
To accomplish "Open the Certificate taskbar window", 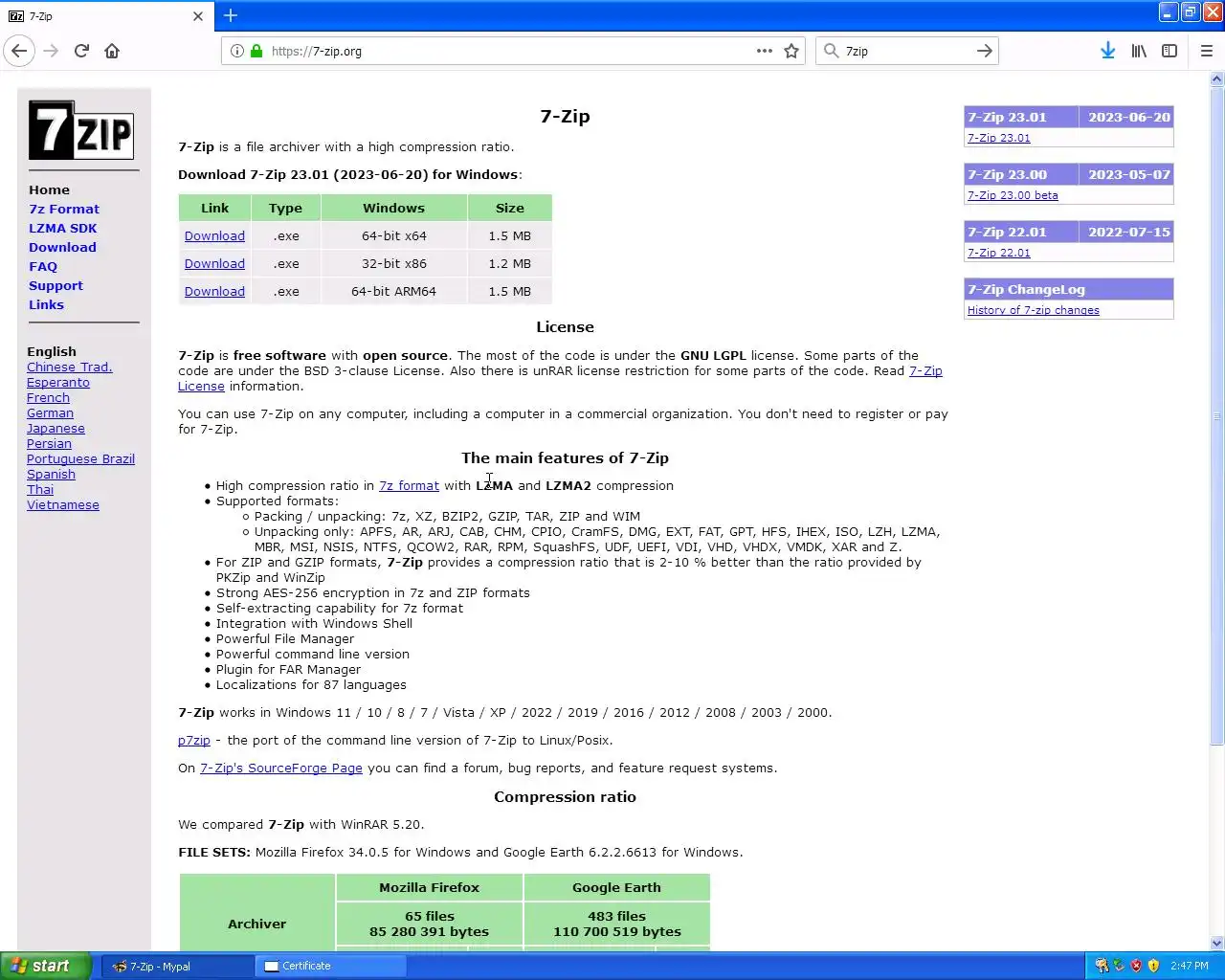I will pos(331,967).
